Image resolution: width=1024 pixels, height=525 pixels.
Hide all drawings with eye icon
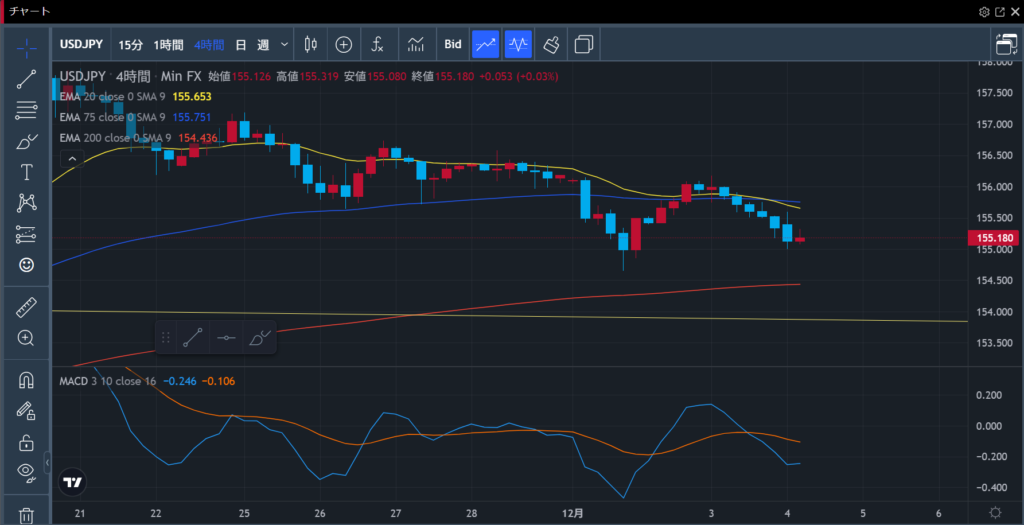[26, 472]
